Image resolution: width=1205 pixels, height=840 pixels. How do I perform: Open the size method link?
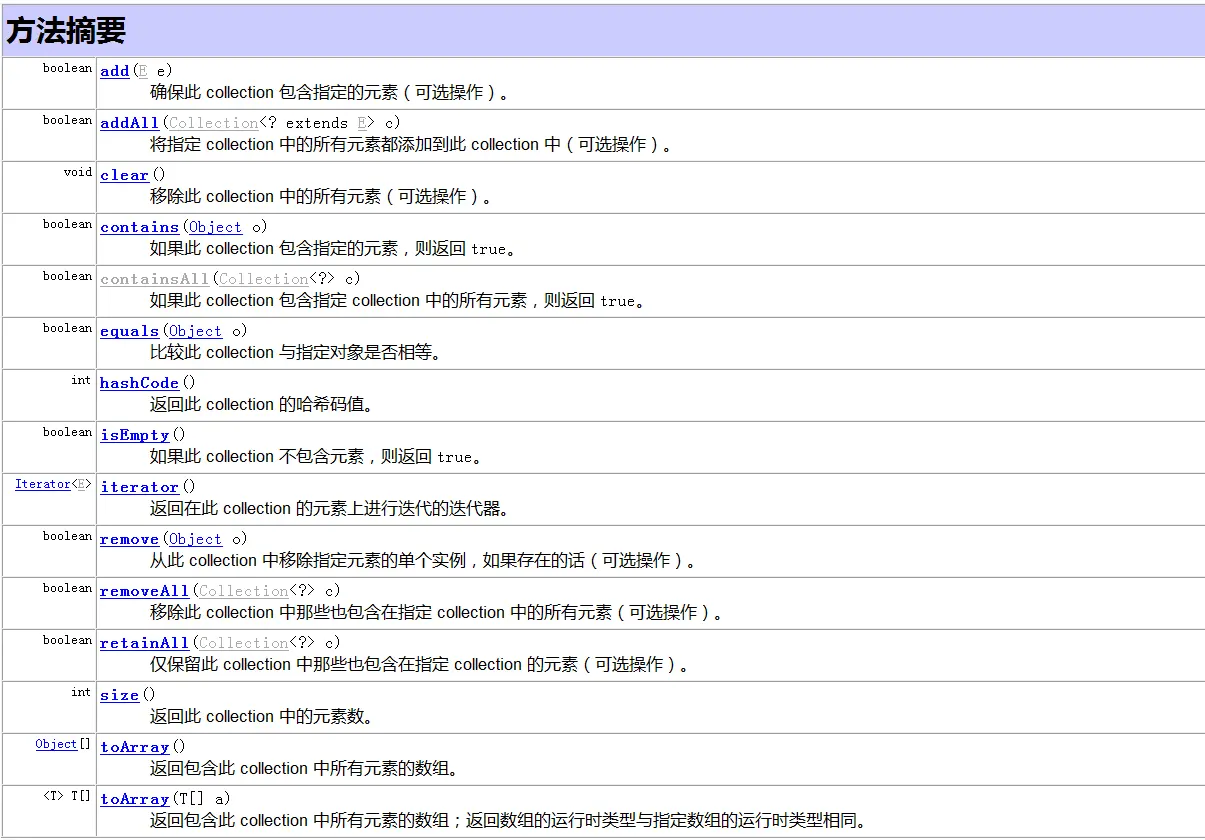120,695
